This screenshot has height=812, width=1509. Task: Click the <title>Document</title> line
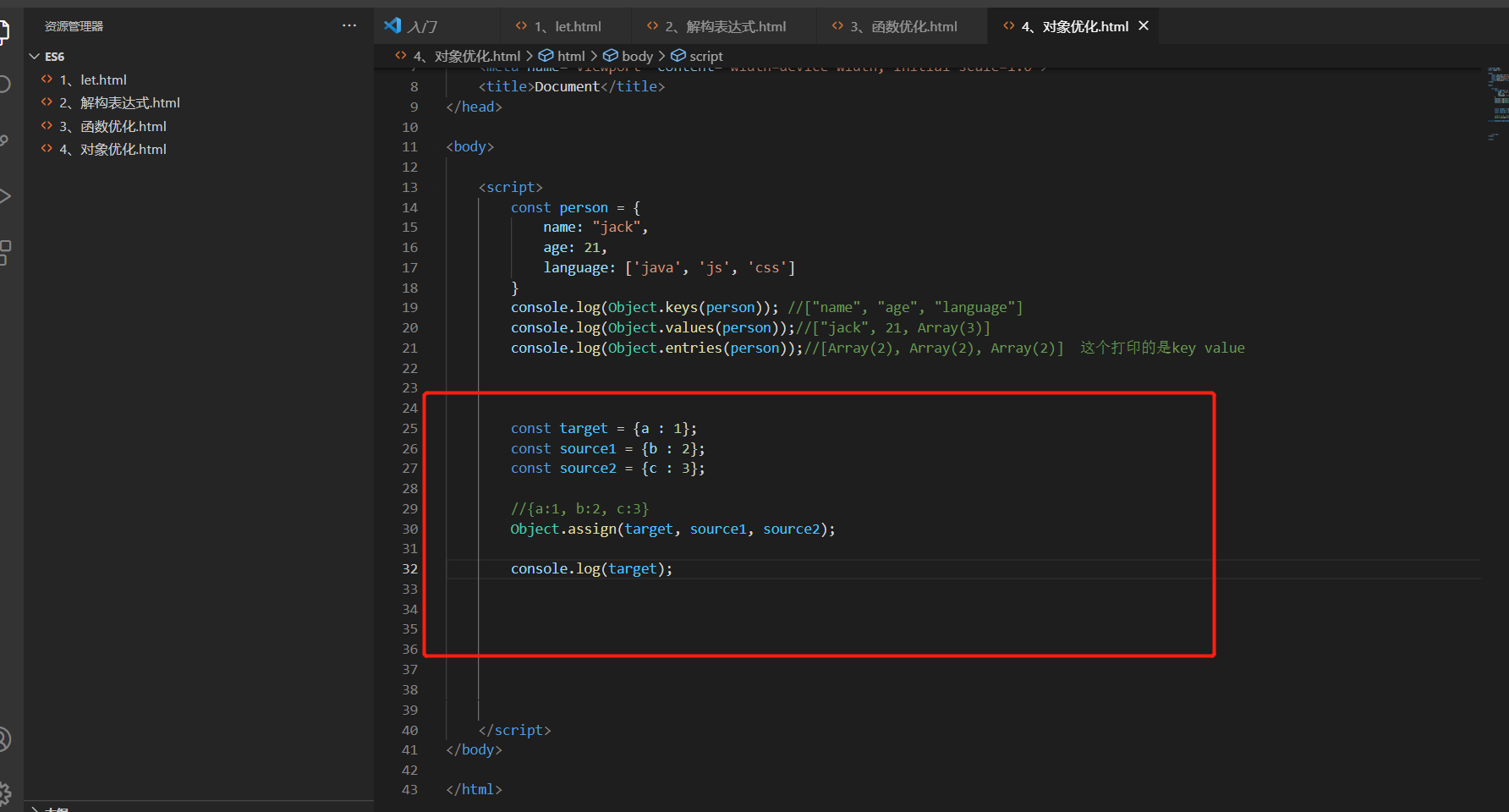pos(572,86)
